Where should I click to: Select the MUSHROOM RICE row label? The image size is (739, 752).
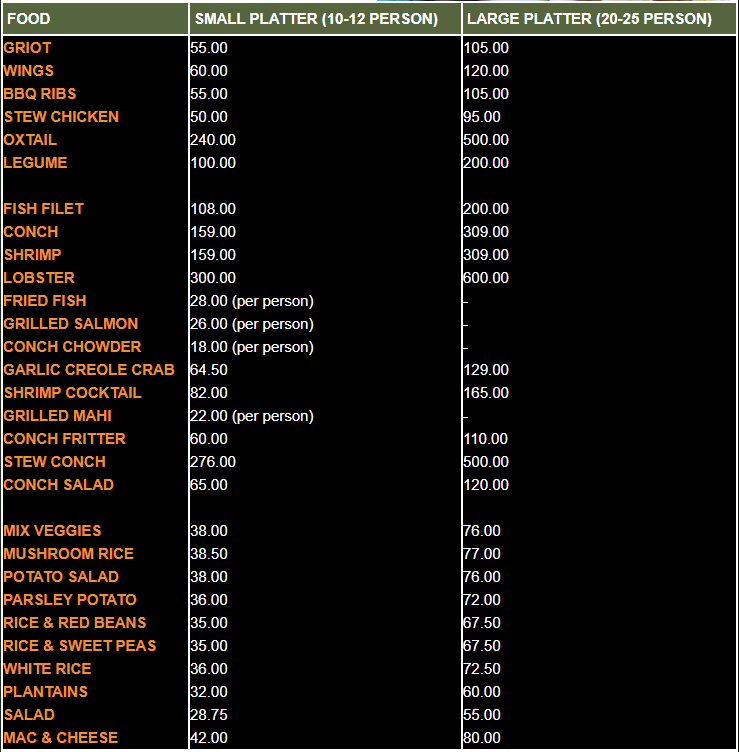coord(69,554)
